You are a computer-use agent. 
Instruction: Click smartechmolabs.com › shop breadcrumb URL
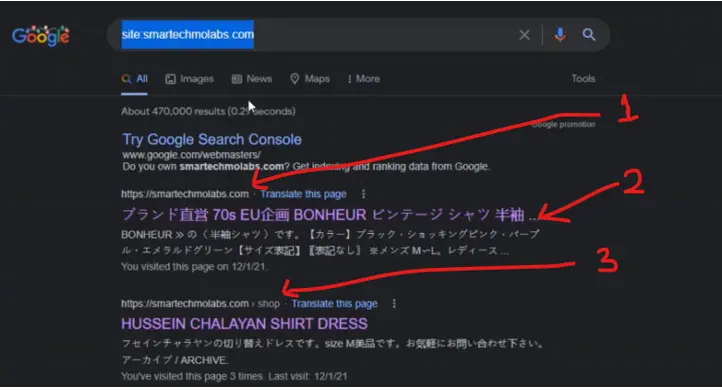[200, 303]
